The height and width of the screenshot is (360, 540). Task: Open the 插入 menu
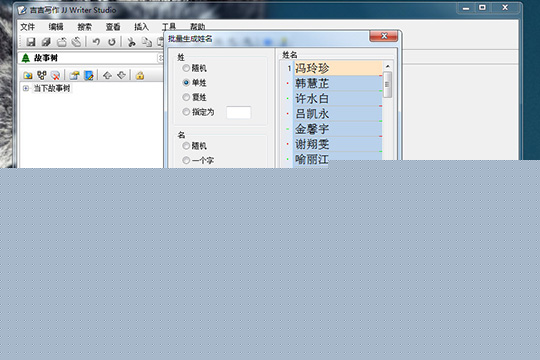click(x=141, y=27)
